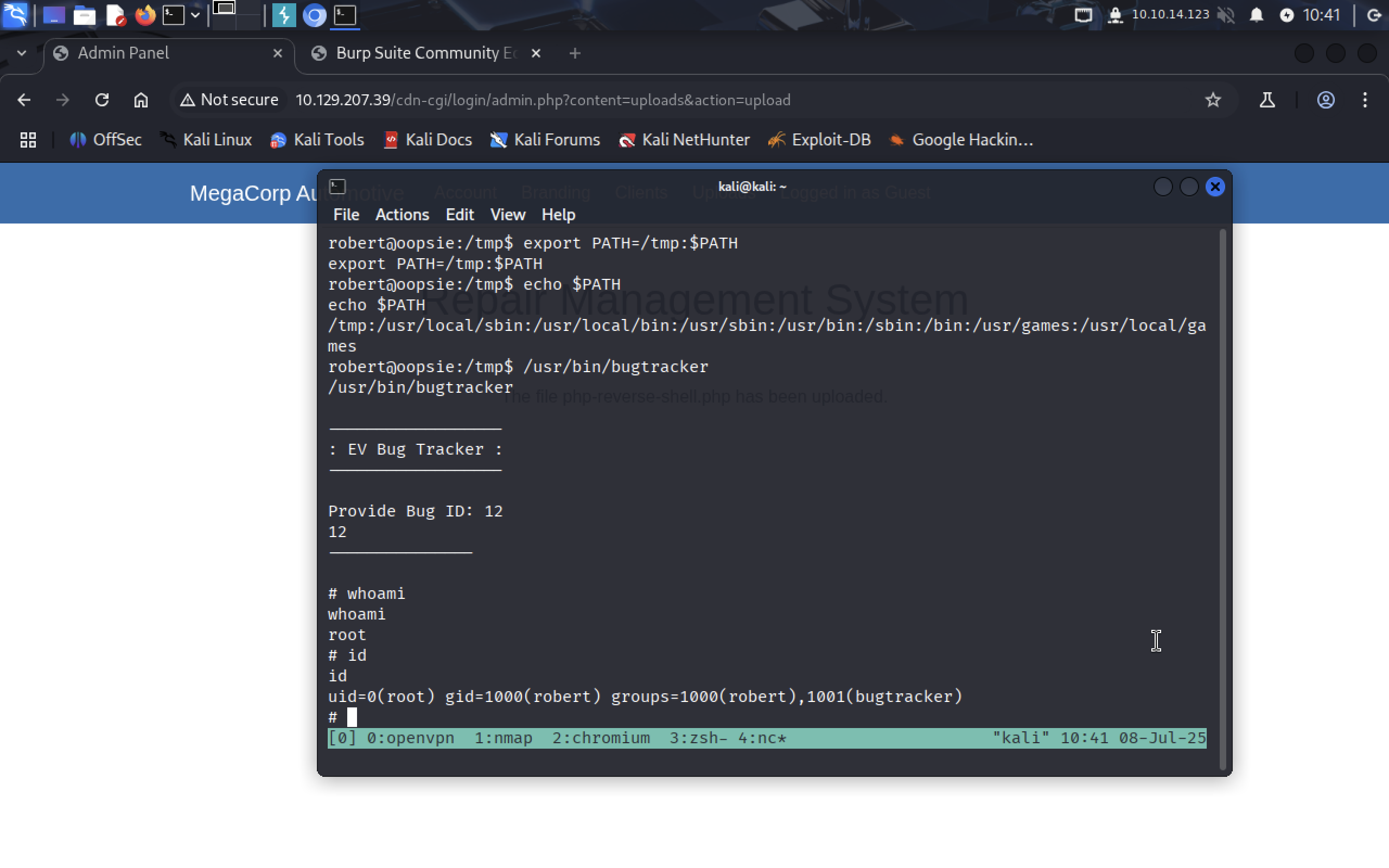Screen dimensions: 1389x868
Task: Go to browser home page
Action: (x=141, y=100)
